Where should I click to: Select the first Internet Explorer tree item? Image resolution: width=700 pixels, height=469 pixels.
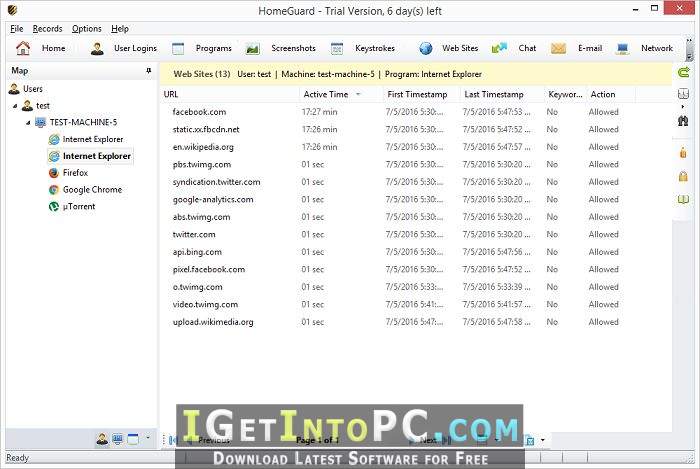86,139
